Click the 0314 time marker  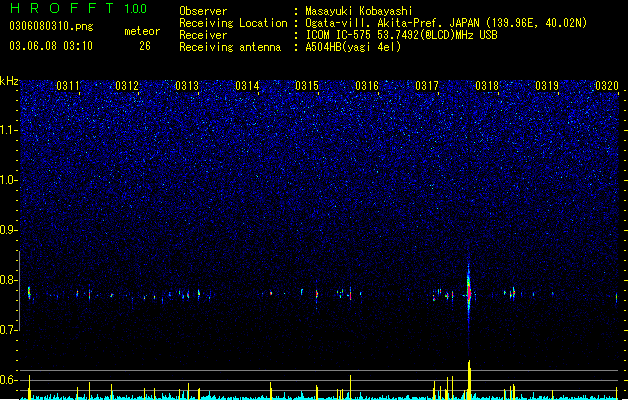point(247,86)
